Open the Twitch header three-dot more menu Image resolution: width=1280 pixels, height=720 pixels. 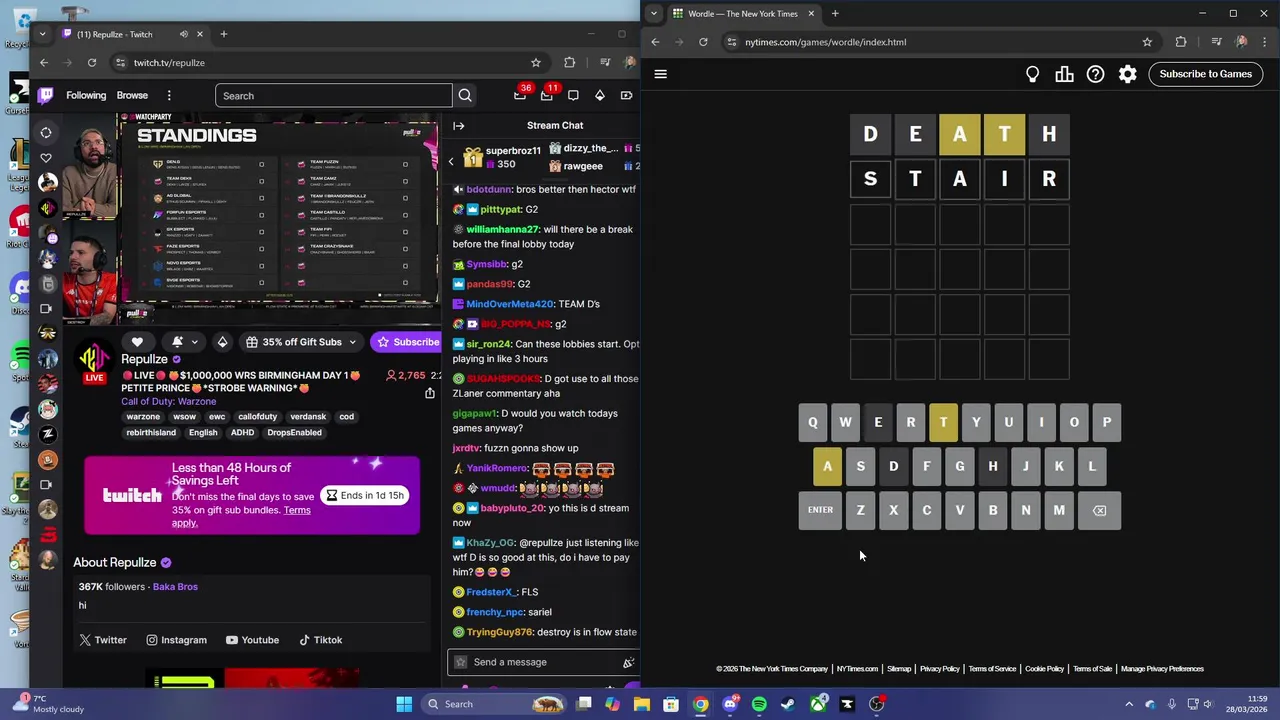[169, 96]
